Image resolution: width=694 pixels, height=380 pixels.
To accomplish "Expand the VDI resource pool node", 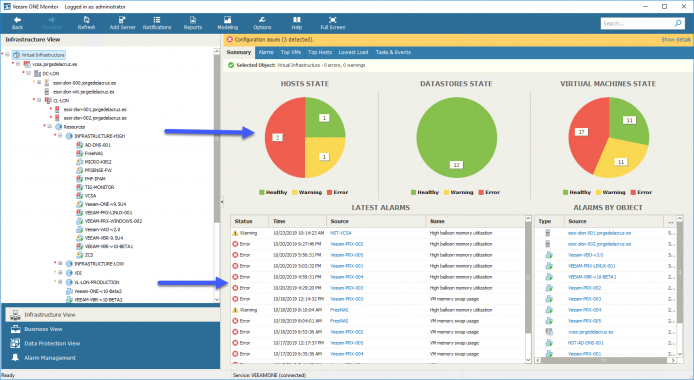I will pyautogui.click(x=60, y=273).
